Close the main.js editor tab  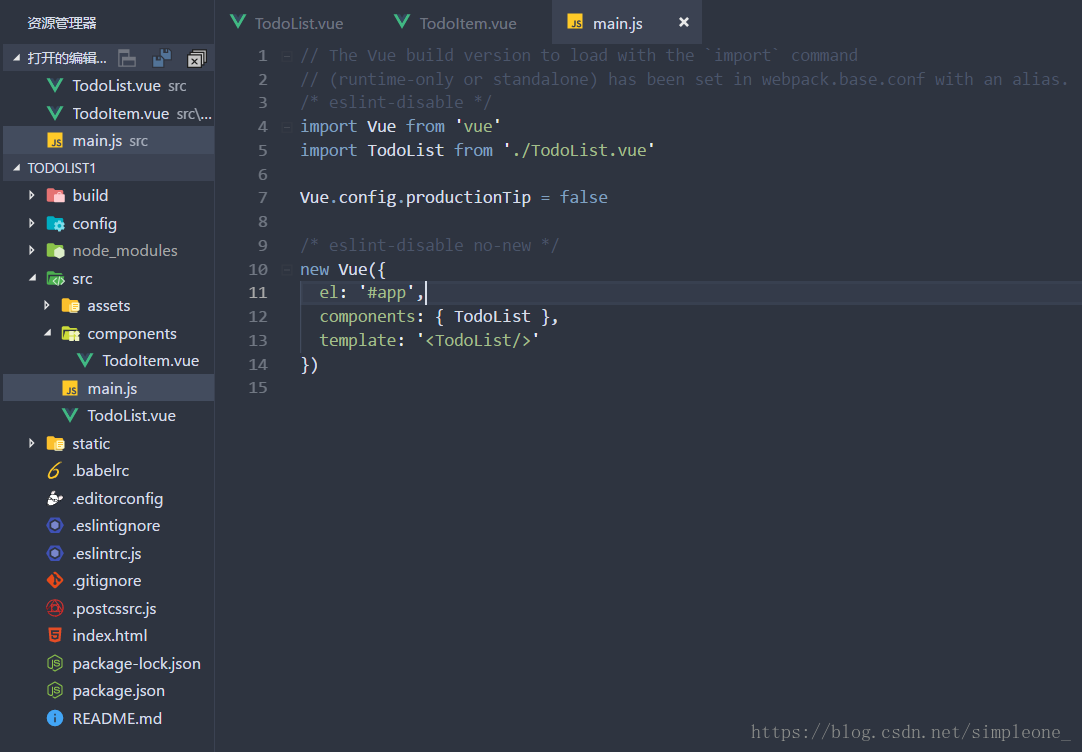(684, 22)
